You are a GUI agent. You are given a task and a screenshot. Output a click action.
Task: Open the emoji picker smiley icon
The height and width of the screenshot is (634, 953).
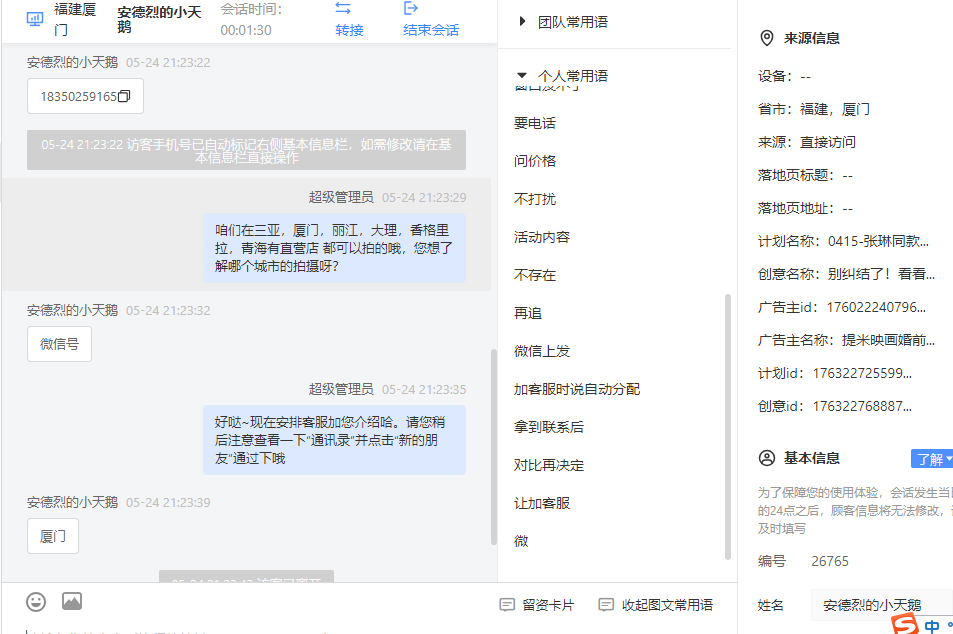point(36,602)
